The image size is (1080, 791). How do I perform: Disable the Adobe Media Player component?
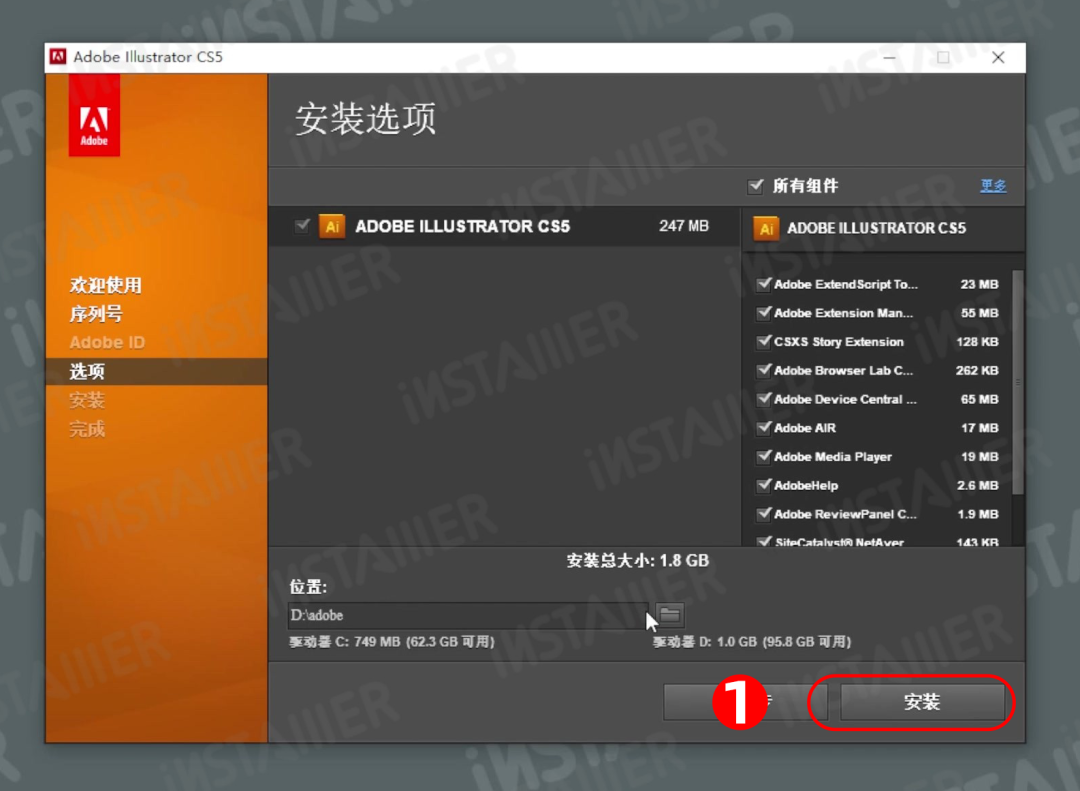click(x=763, y=457)
